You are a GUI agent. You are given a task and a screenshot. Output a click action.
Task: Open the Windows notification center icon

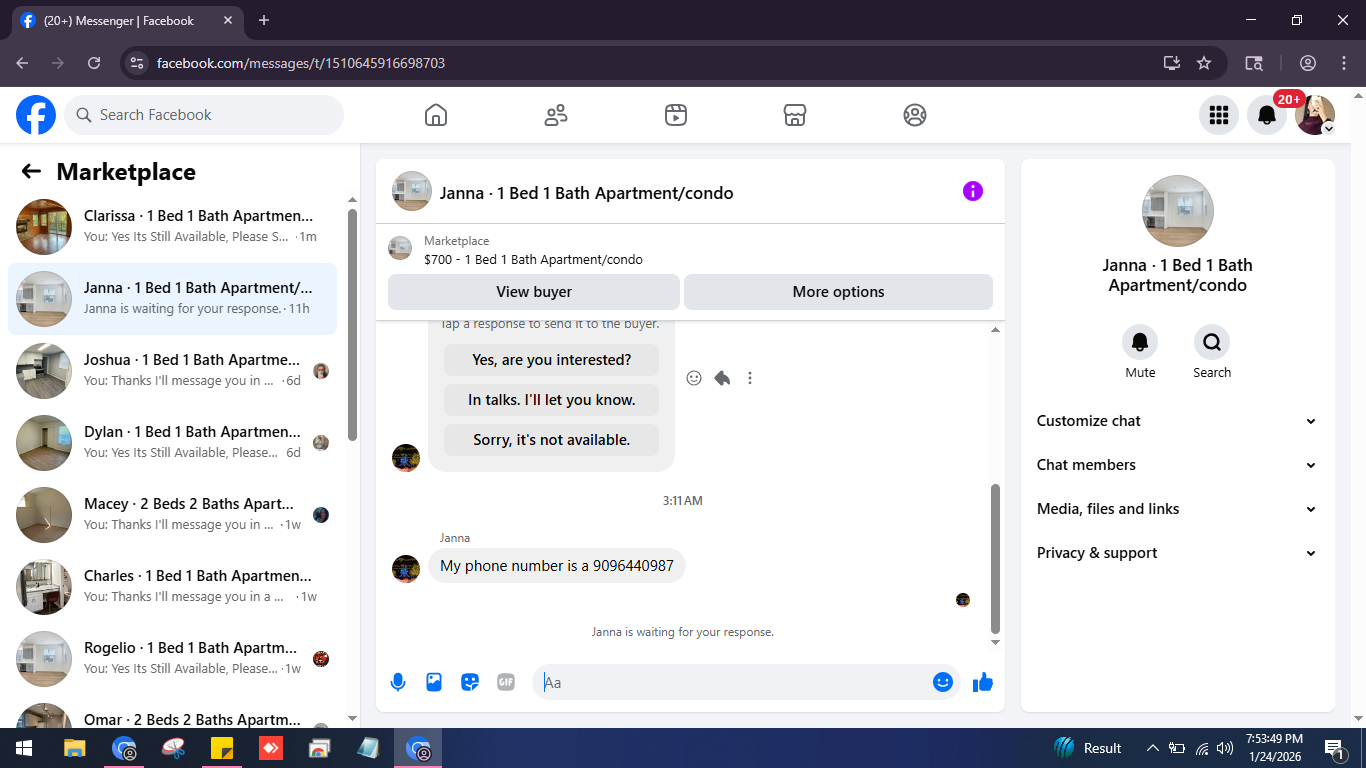tap(1334, 748)
